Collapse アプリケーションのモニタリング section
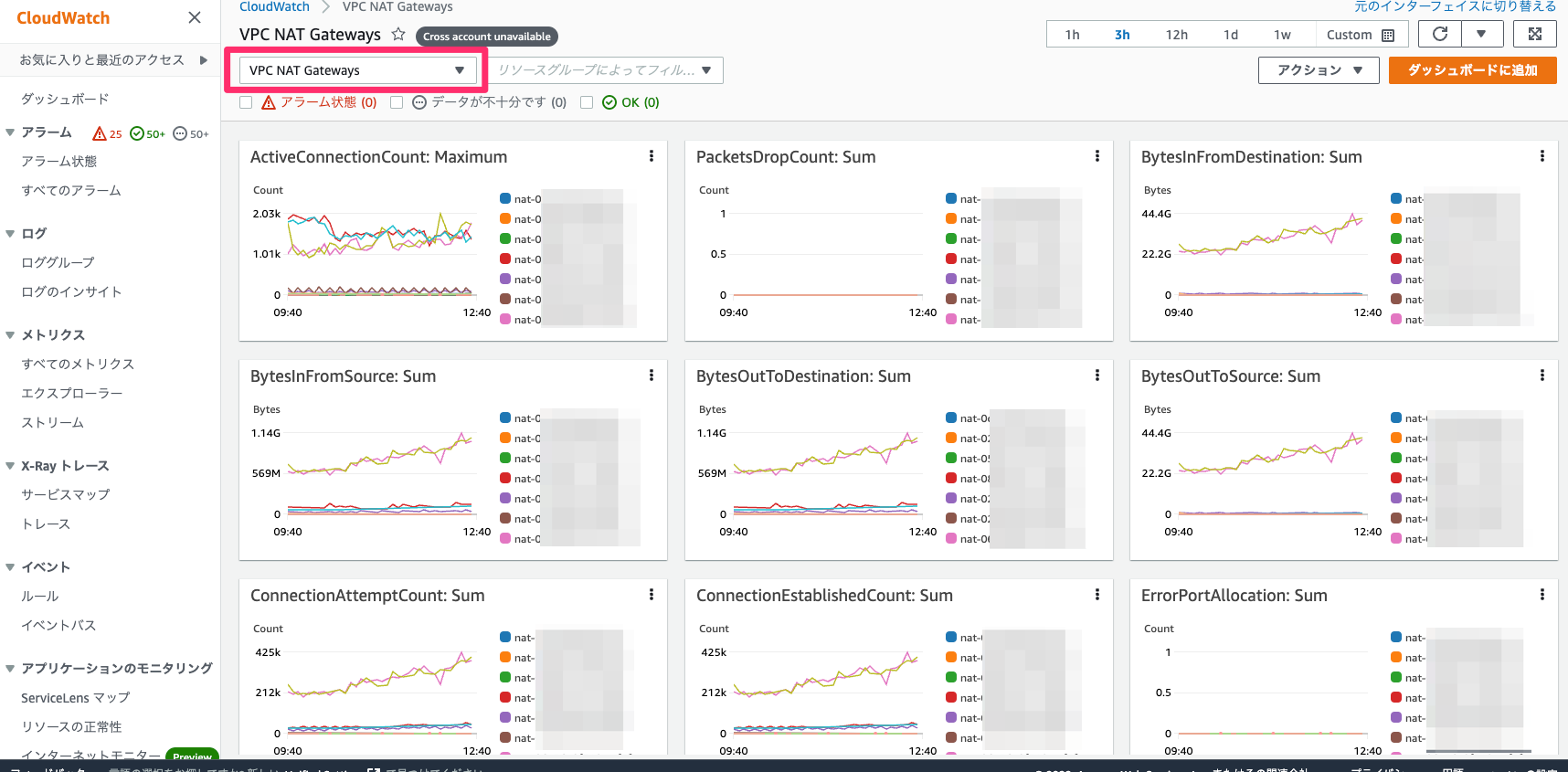 pos(10,668)
